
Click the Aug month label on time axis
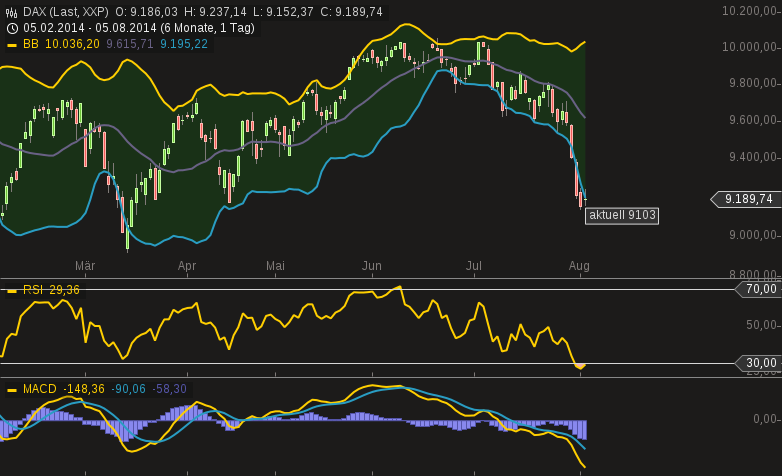click(x=579, y=266)
